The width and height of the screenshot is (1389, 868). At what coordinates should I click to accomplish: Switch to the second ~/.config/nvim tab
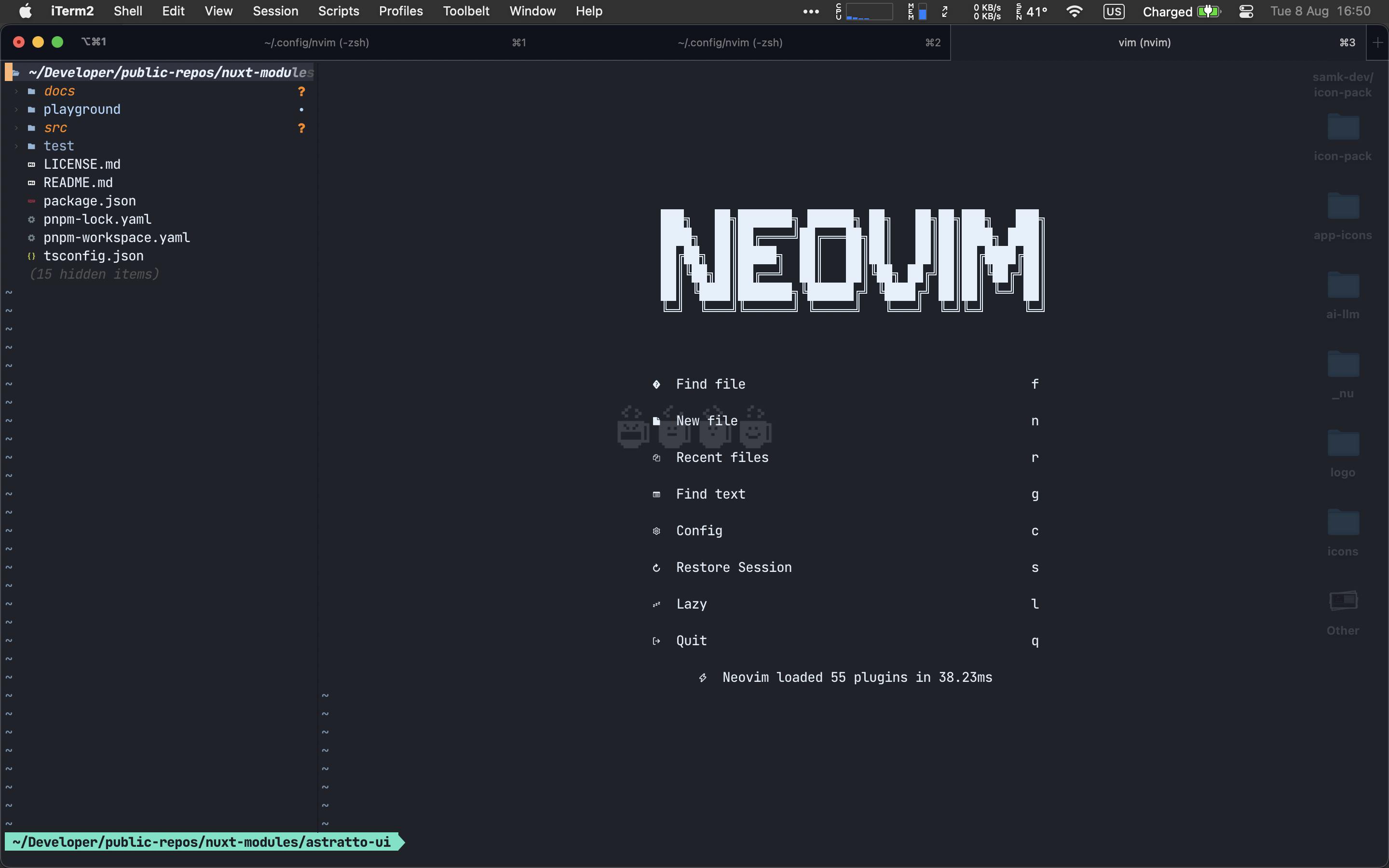point(730,42)
